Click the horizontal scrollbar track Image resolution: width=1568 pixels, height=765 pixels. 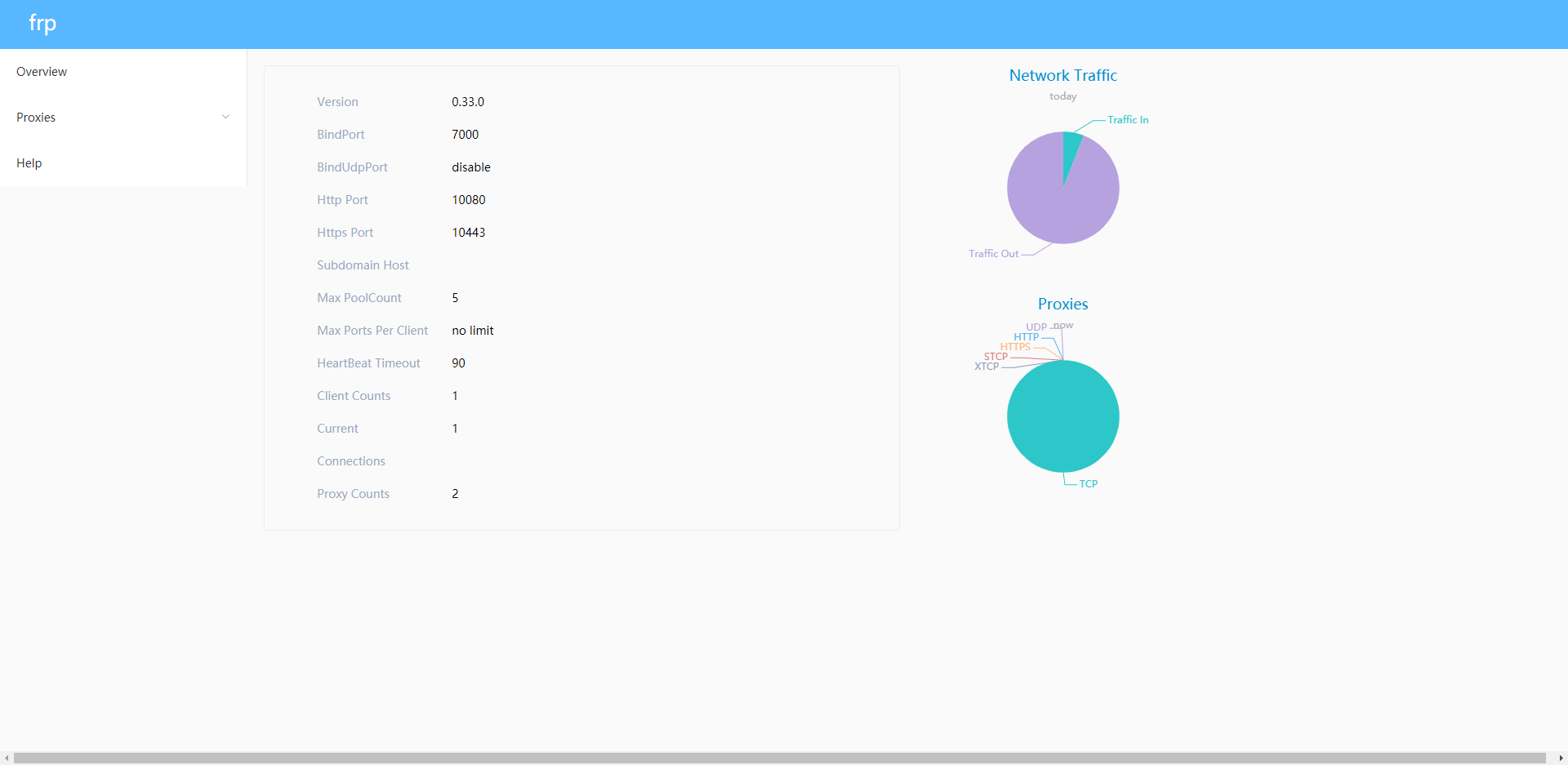pyautogui.click(x=780, y=758)
